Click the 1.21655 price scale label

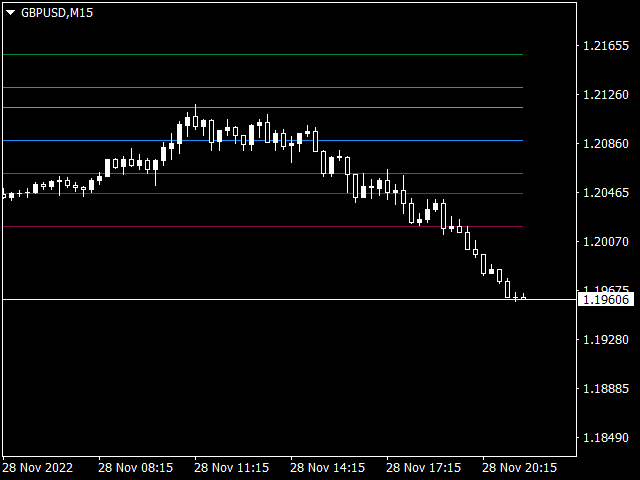(x=606, y=45)
